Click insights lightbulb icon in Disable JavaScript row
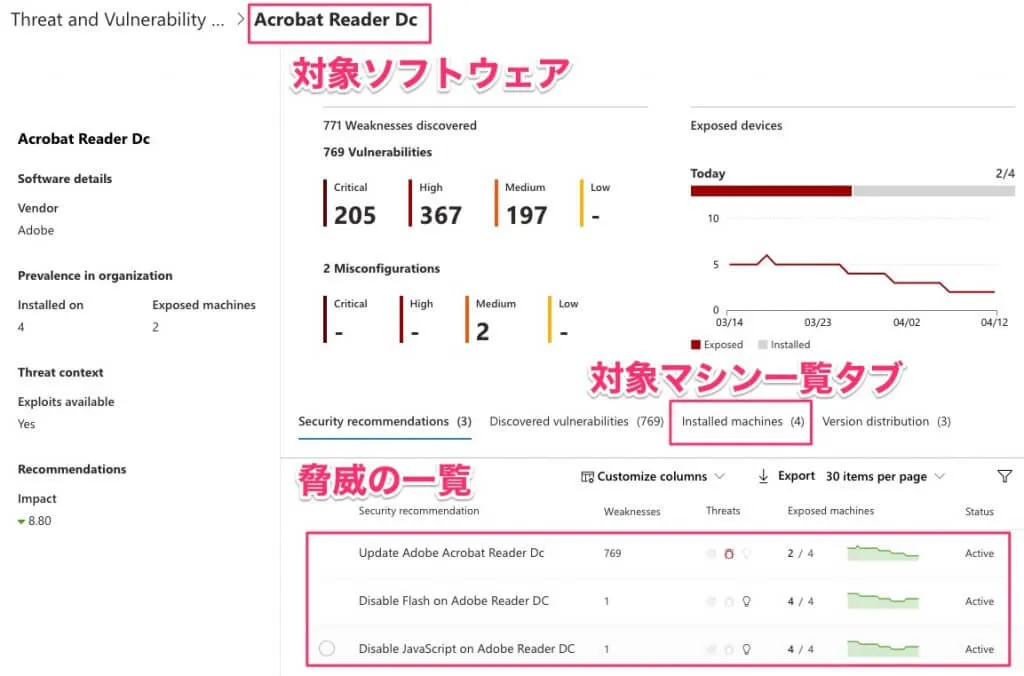The width and height of the screenshot is (1024, 676). click(x=746, y=649)
